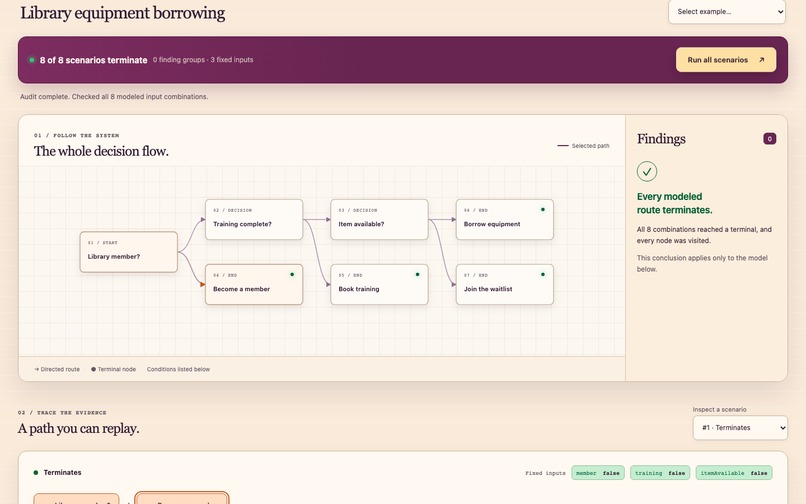Click the training false input chip
The image size is (806, 504).
point(660,473)
